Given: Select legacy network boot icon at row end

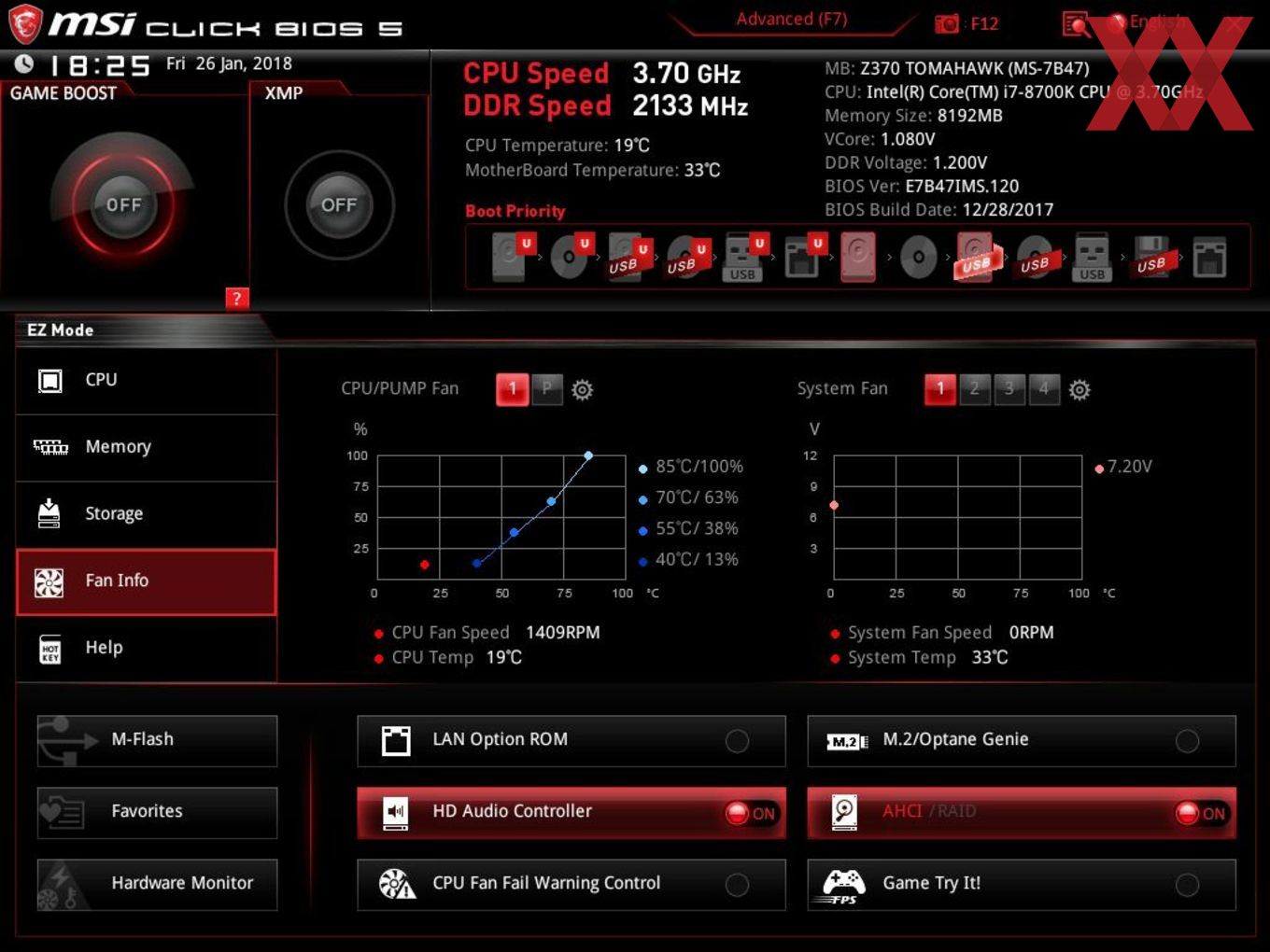Looking at the screenshot, I should coord(1209,257).
